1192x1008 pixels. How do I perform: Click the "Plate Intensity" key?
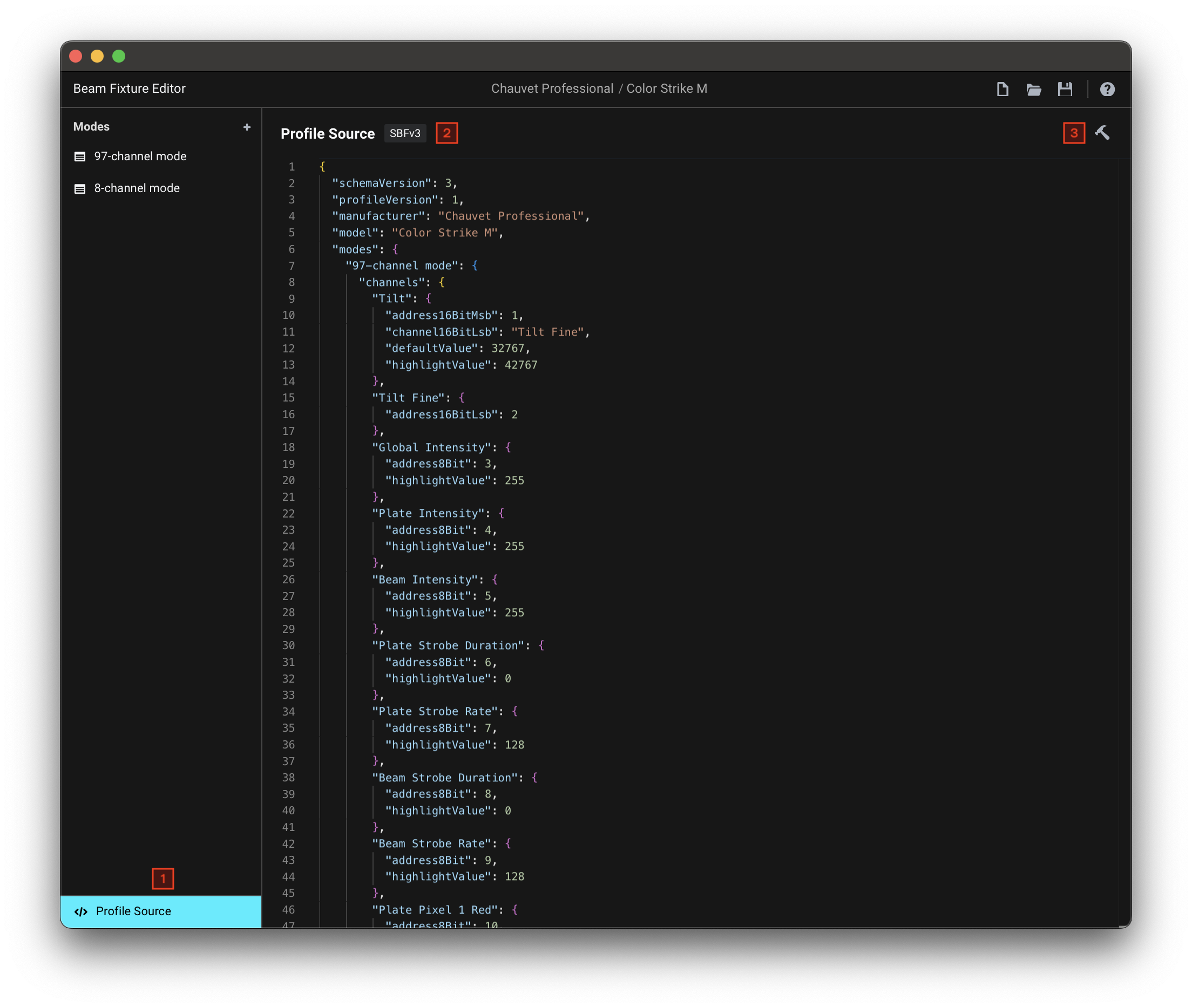tap(428, 514)
